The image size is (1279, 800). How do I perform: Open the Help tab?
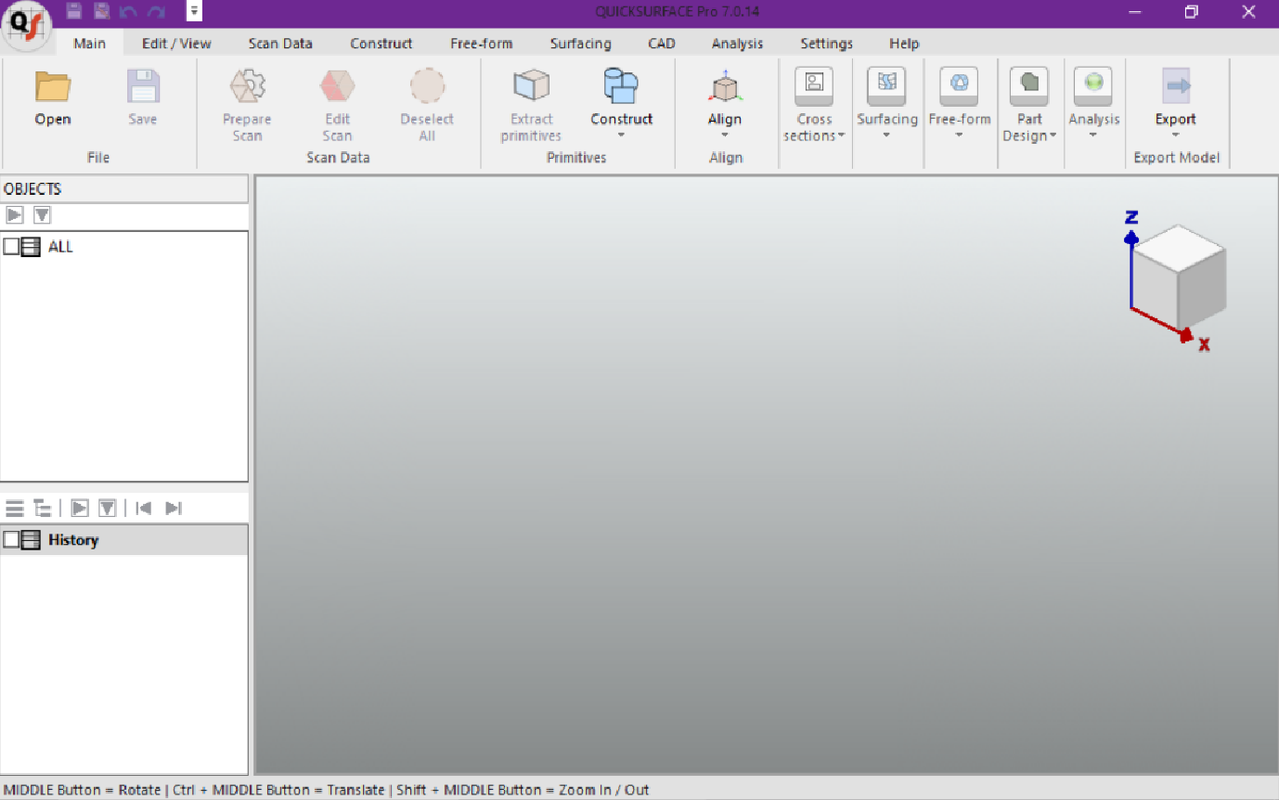pyautogui.click(x=904, y=43)
